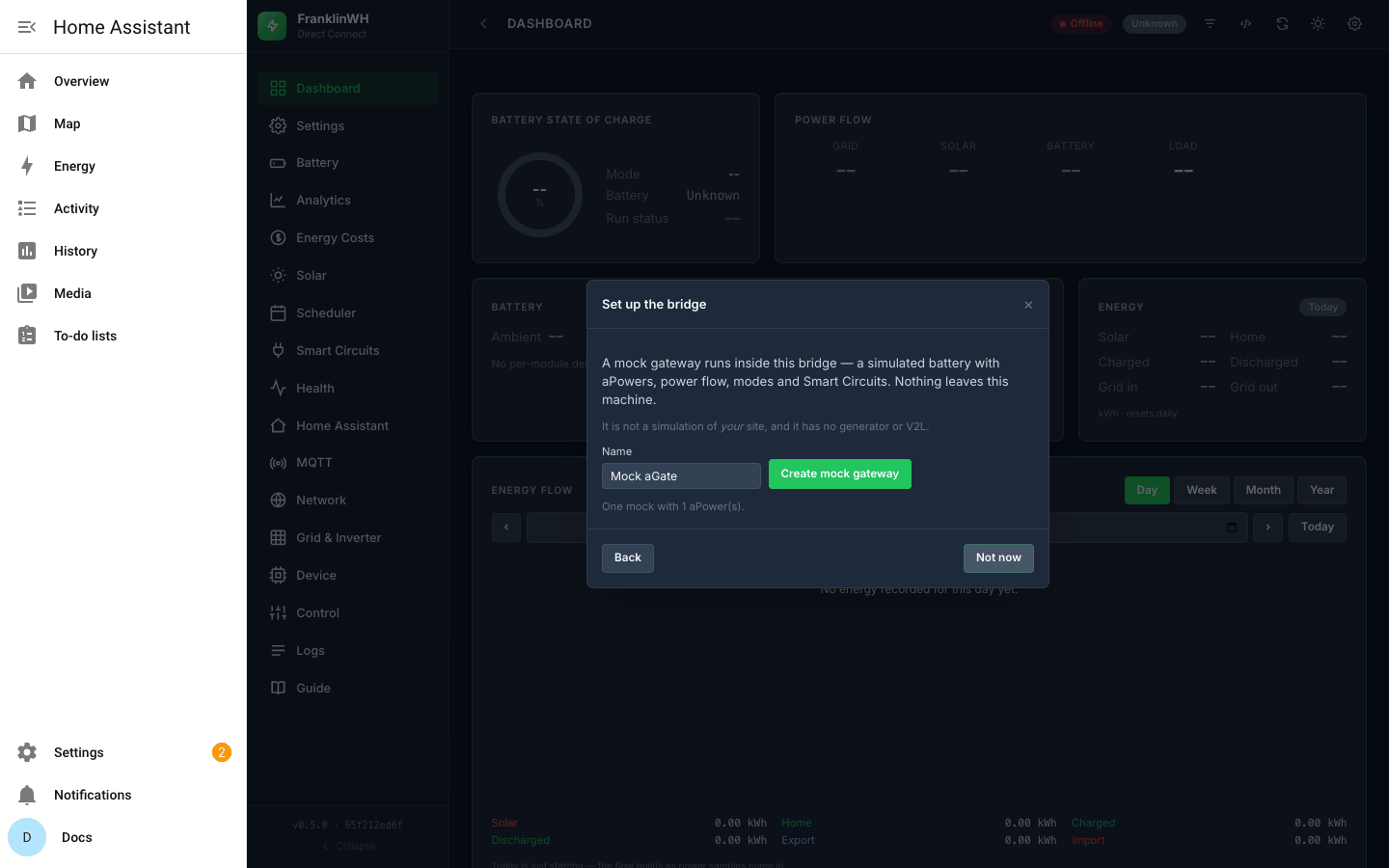
Task: Switch the Energy Flow range to Week
Action: click(x=1202, y=490)
